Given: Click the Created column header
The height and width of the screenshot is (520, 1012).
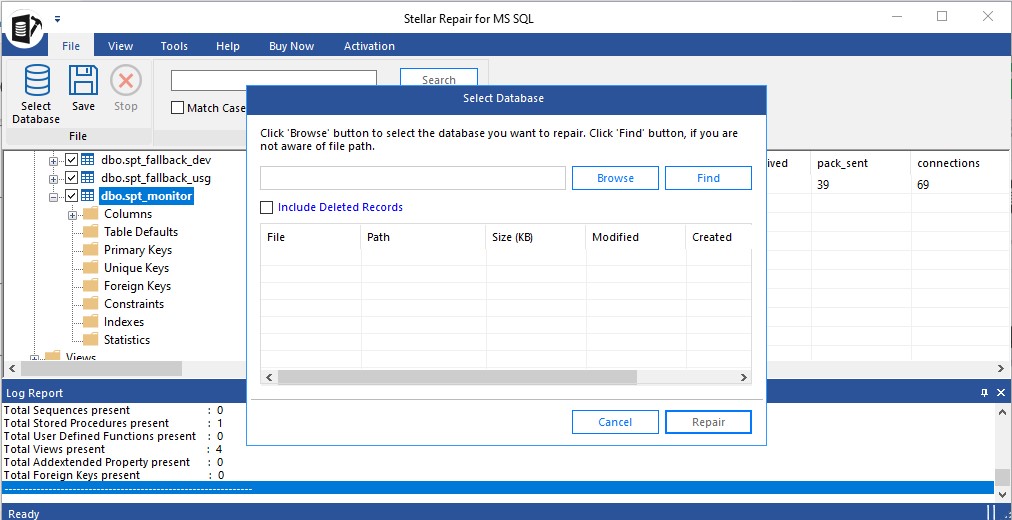Looking at the screenshot, I should click(719, 237).
